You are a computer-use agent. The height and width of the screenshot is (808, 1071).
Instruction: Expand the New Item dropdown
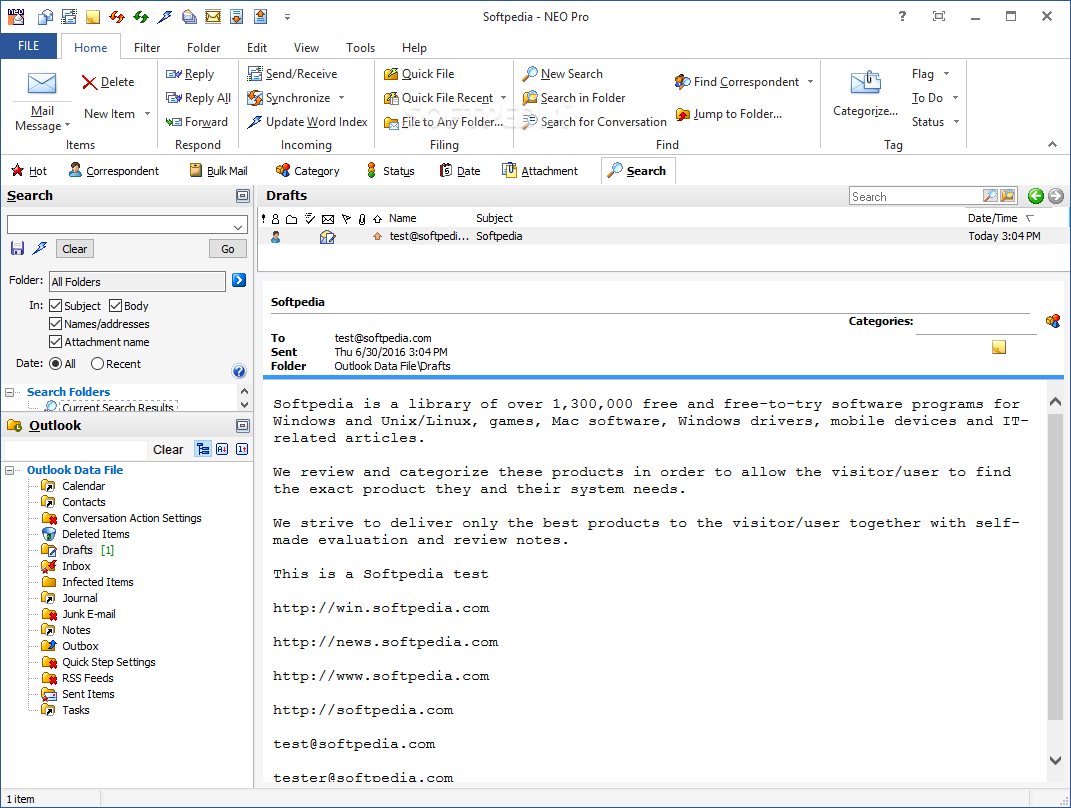click(147, 113)
